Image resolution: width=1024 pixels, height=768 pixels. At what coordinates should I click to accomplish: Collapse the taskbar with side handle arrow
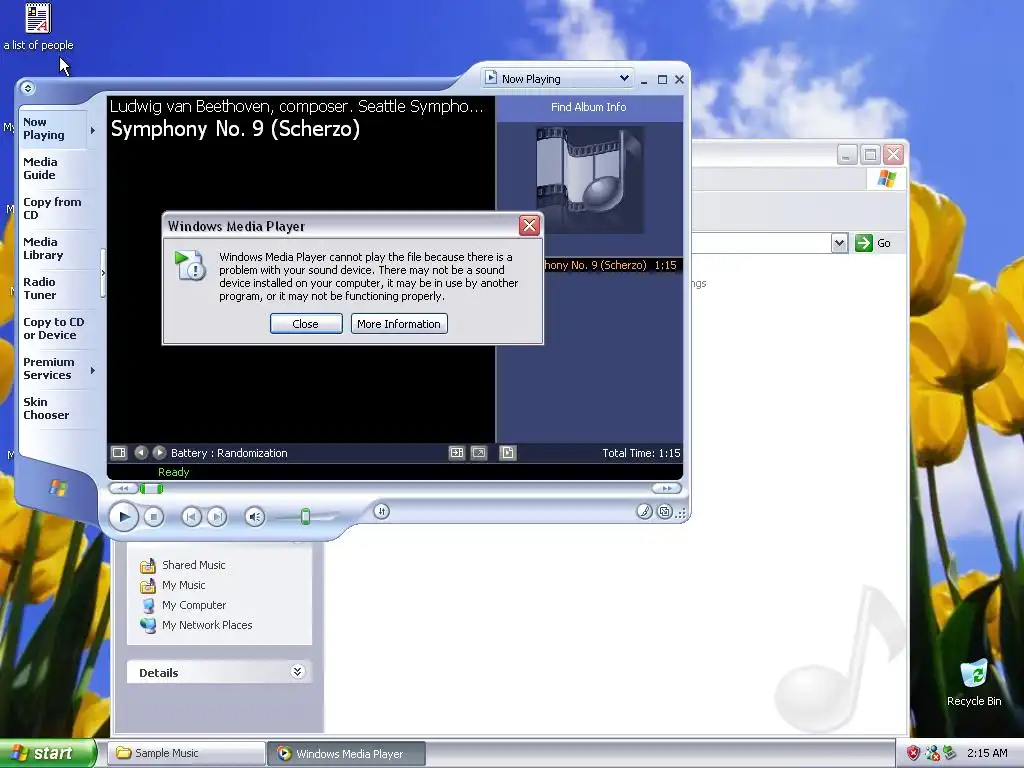click(103, 273)
